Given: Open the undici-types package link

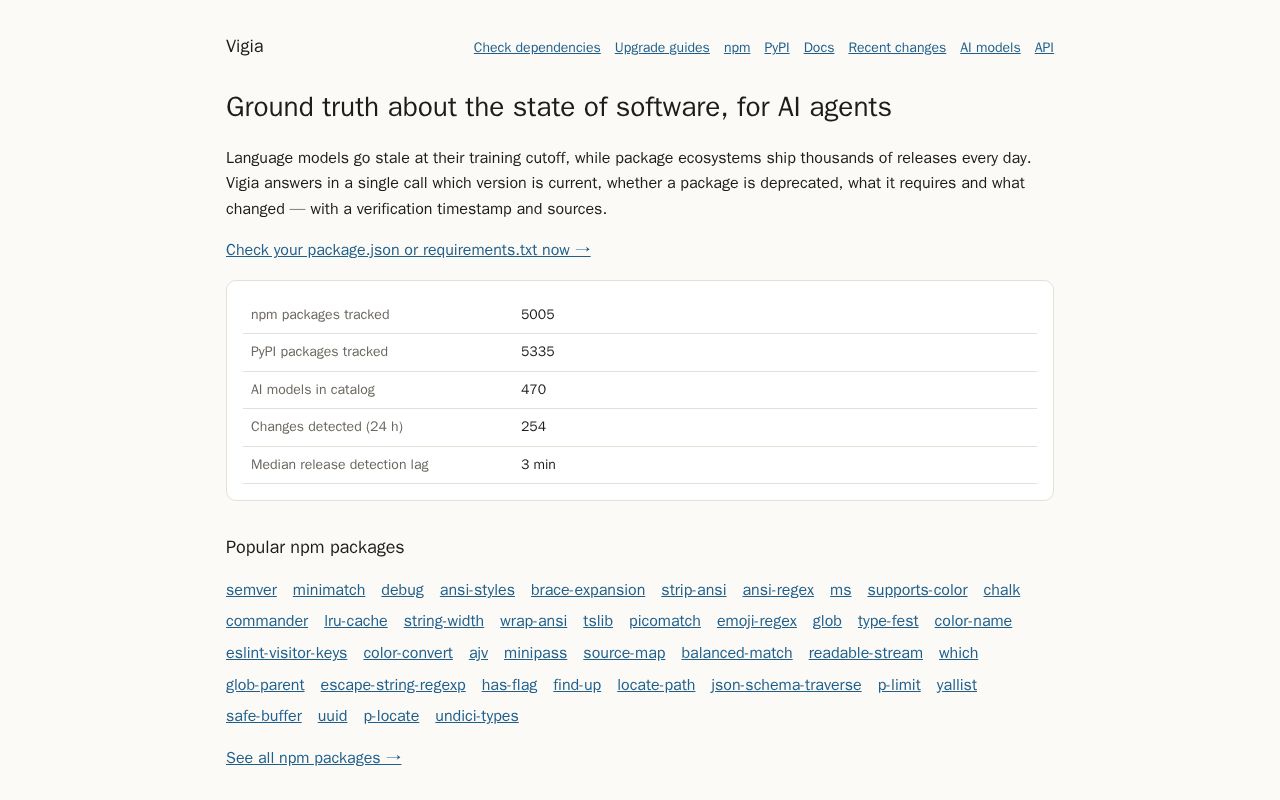Looking at the screenshot, I should pos(477,716).
